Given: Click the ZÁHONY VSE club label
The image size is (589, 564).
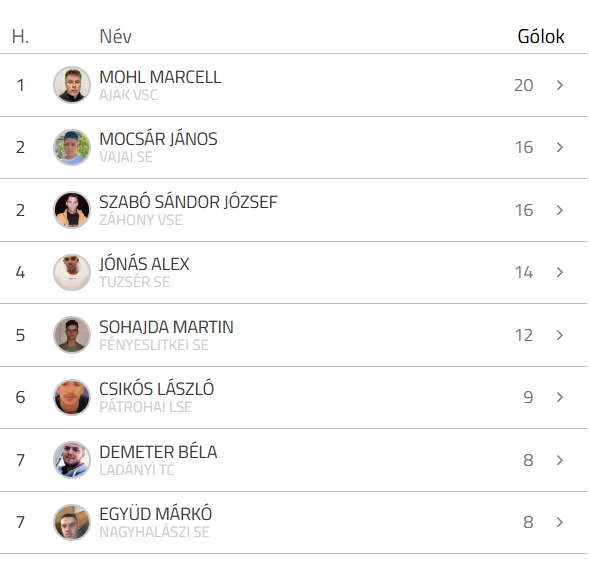Looking at the screenshot, I should click(140, 219).
